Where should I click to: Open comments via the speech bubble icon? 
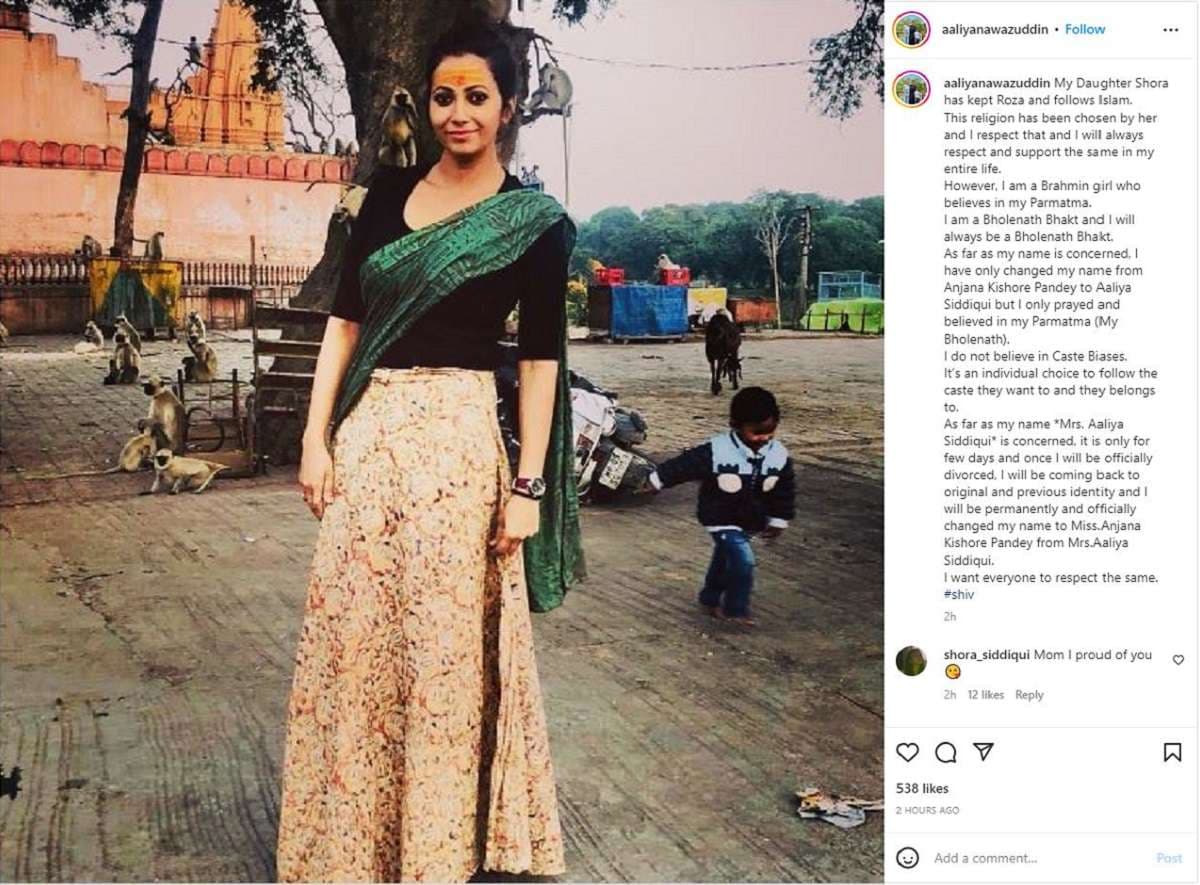[945, 752]
